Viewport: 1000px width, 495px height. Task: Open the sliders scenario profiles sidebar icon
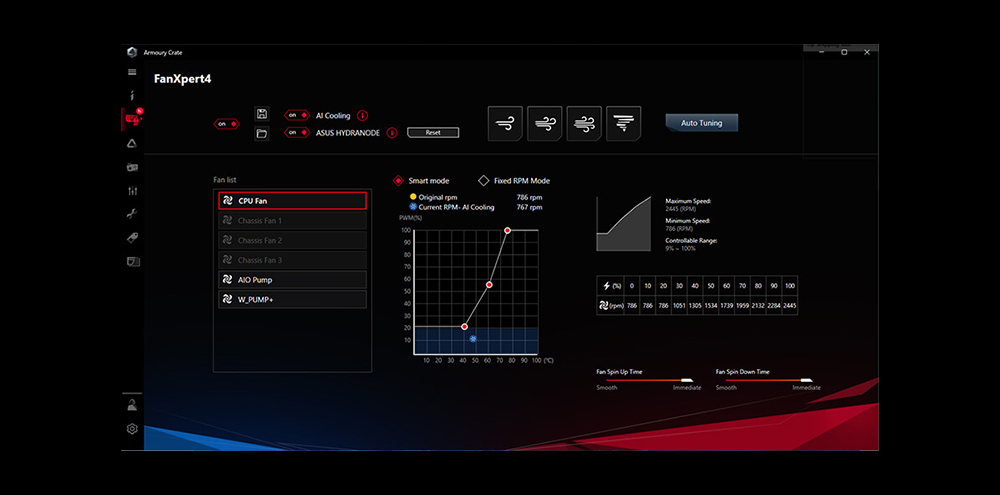(132, 190)
